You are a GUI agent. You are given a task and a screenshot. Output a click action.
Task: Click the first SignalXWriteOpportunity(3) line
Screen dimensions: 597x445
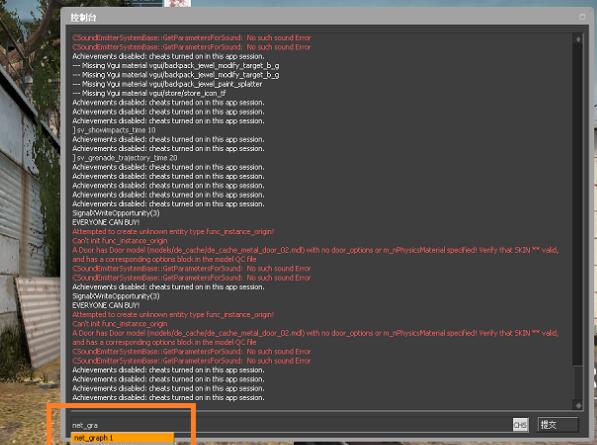(x=116, y=213)
